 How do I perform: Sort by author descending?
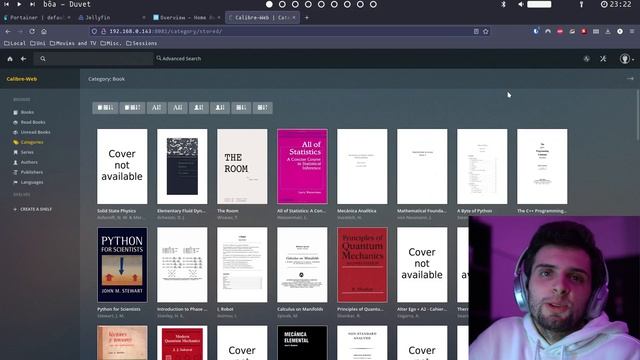point(220,108)
